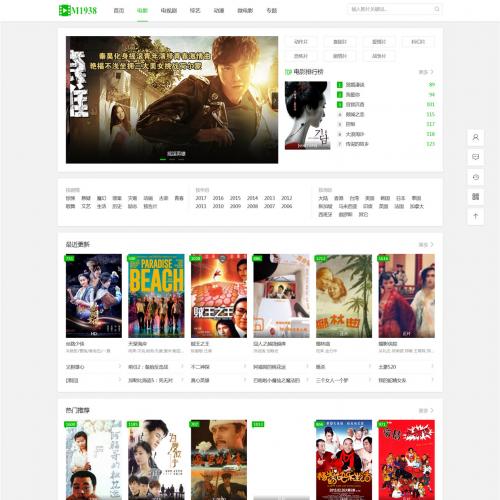The height and width of the screenshot is (500, 500).
Task: Click the 更多 arrow in 热门推荐 section
Action: [x=426, y=411]
